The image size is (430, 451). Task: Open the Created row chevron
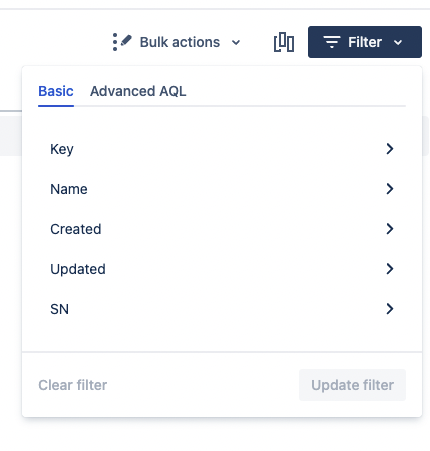390,229
